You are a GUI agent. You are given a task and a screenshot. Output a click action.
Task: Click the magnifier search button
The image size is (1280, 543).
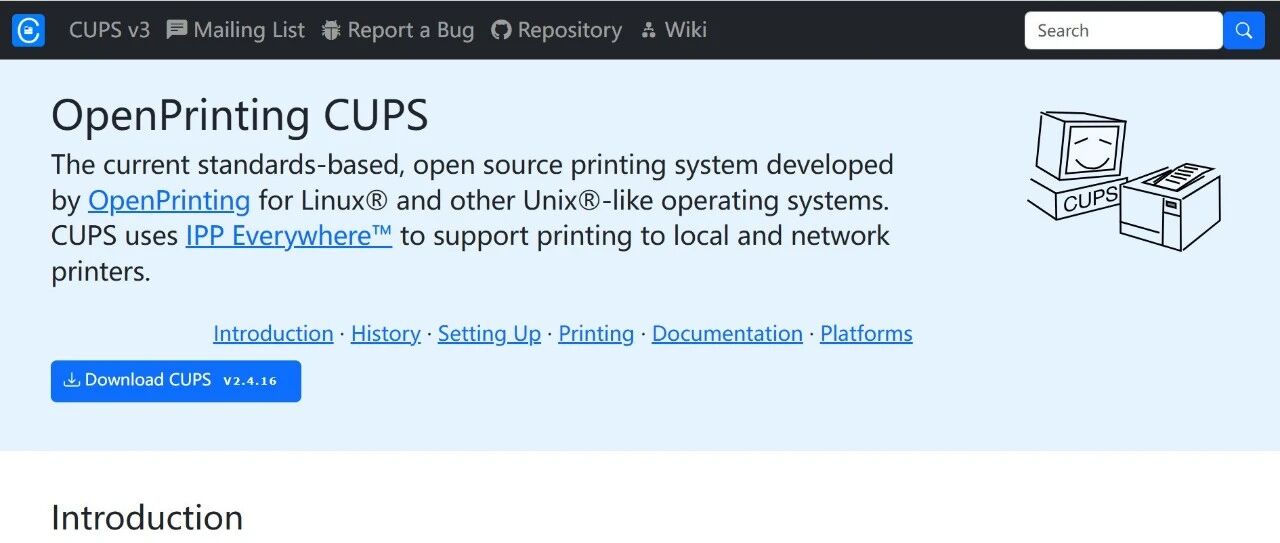(1244, 31)
